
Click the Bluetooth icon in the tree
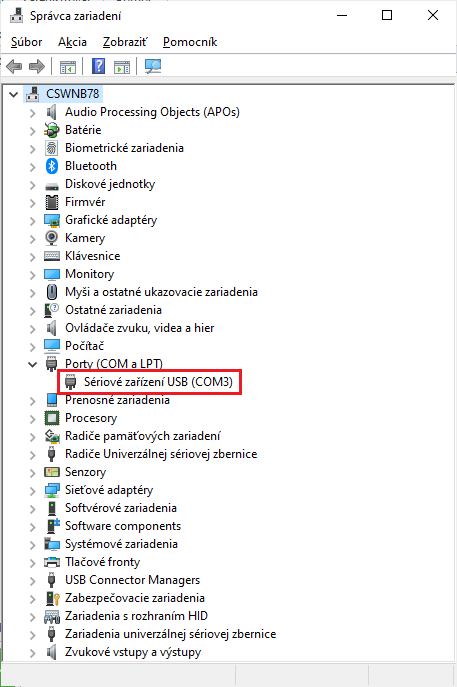point(52,166)
